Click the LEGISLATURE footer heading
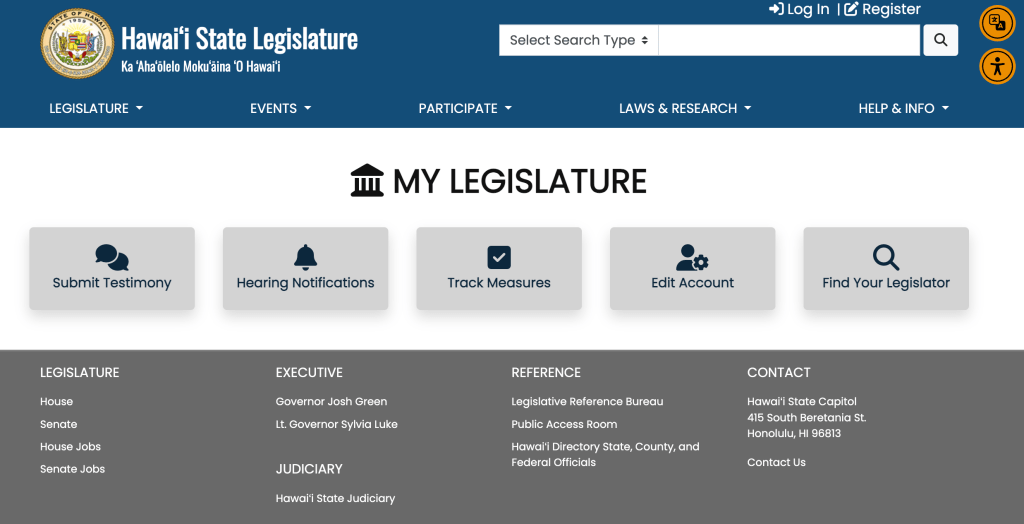The height and width of the screenshot is (524, 1024). pos(80,372)
